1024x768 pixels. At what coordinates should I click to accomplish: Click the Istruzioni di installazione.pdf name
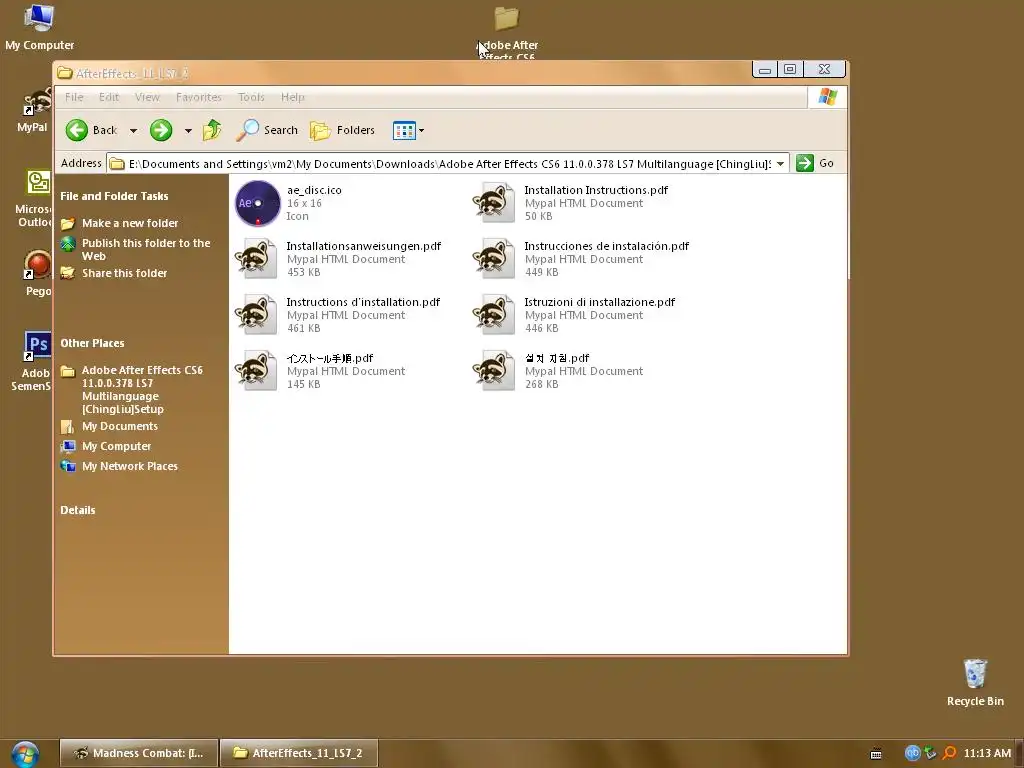tap(600, 302)
